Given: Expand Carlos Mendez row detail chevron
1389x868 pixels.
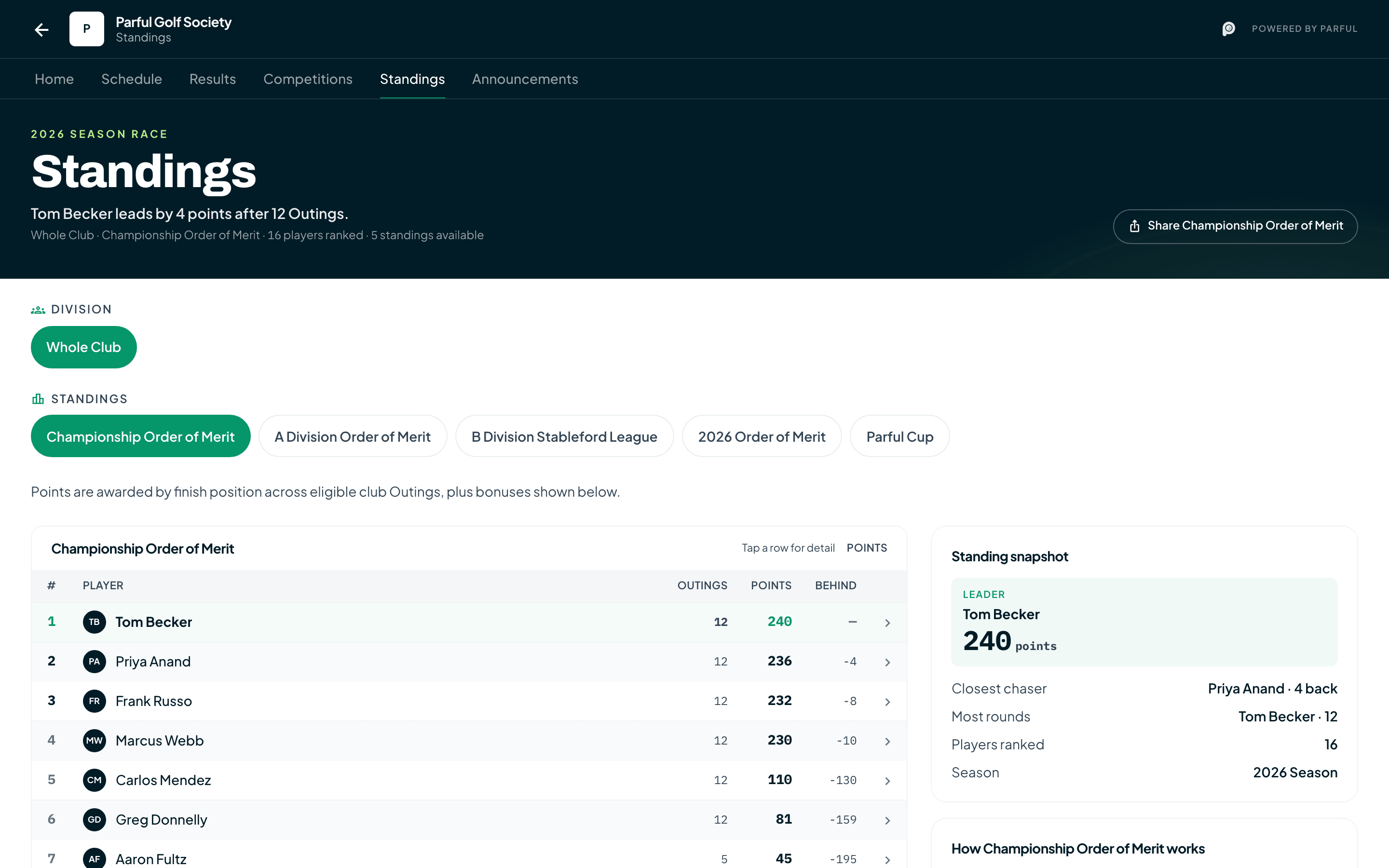Looking at the screenshot, I should point(887,781).
